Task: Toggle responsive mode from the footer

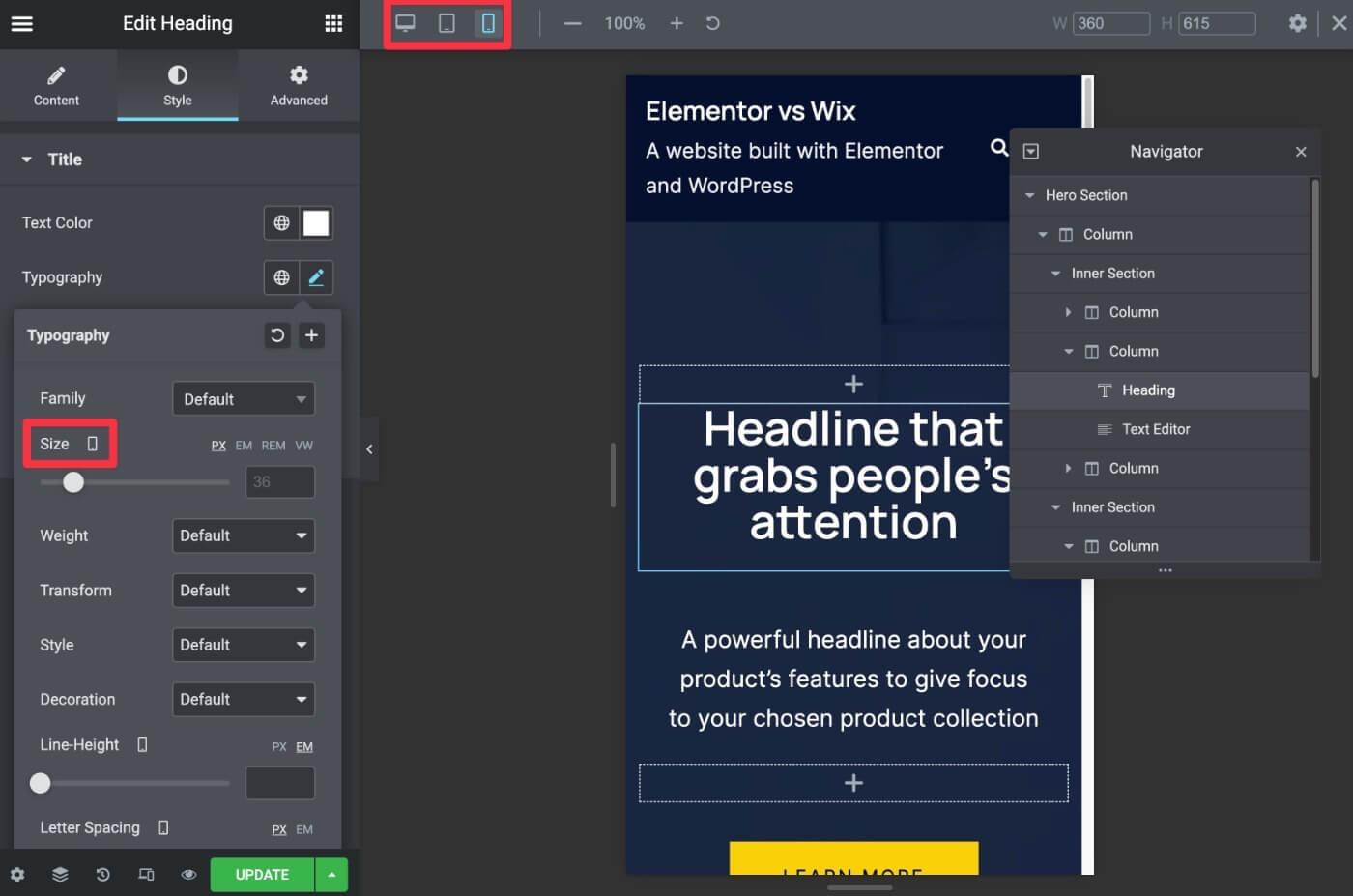Action: [146, 875]
